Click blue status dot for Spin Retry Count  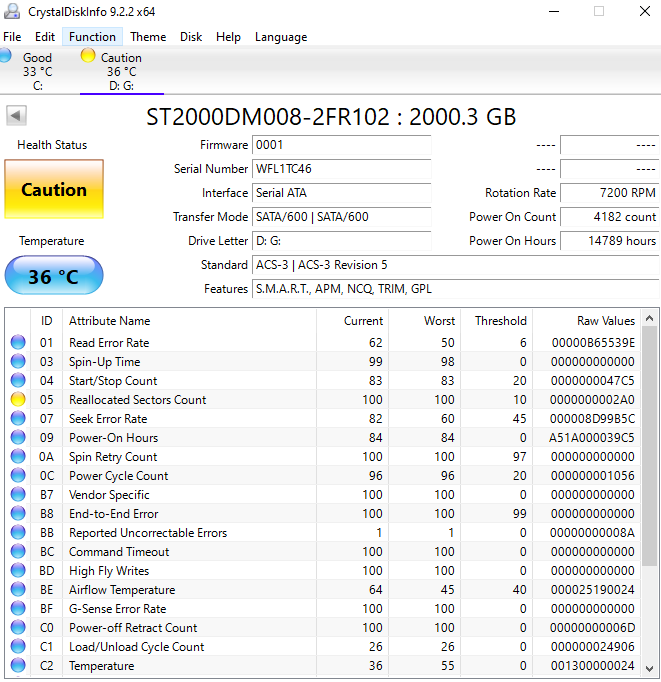18,457
